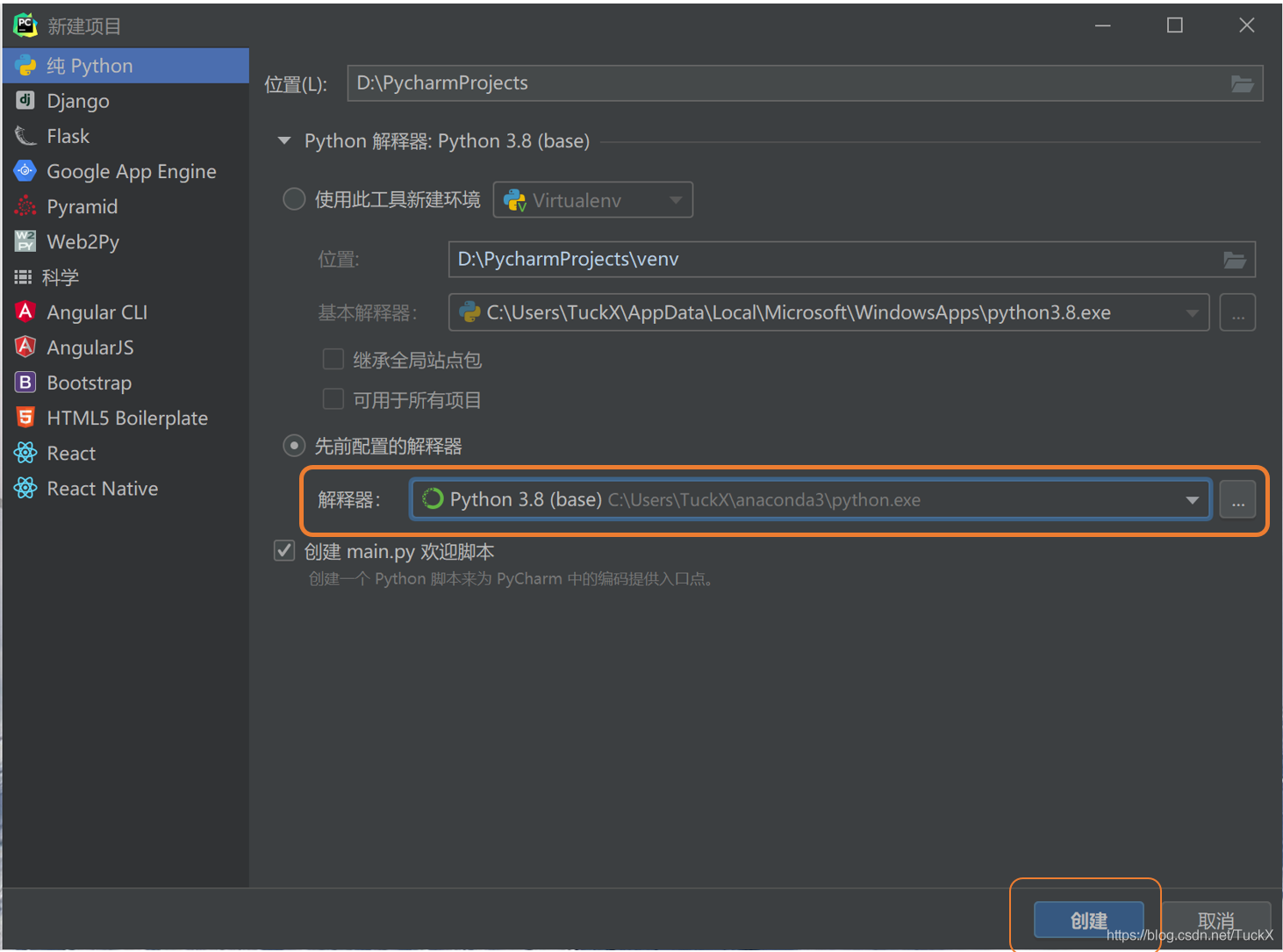Click the Virtualenv Python icon

coord(515,200)
